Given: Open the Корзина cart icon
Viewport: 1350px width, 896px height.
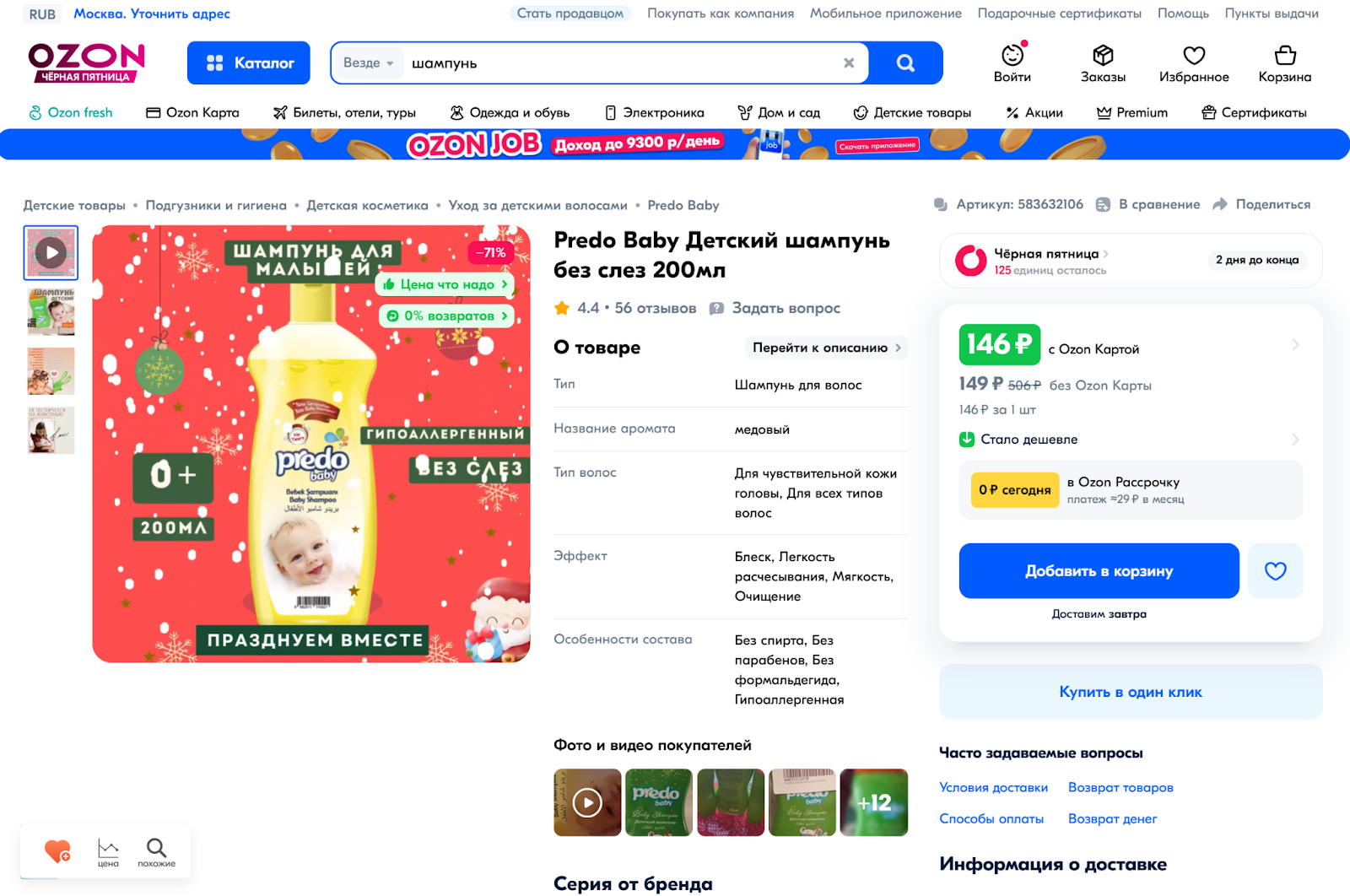Looking at the screenshot, I should pyautogui.click(x=1285, y=56).
